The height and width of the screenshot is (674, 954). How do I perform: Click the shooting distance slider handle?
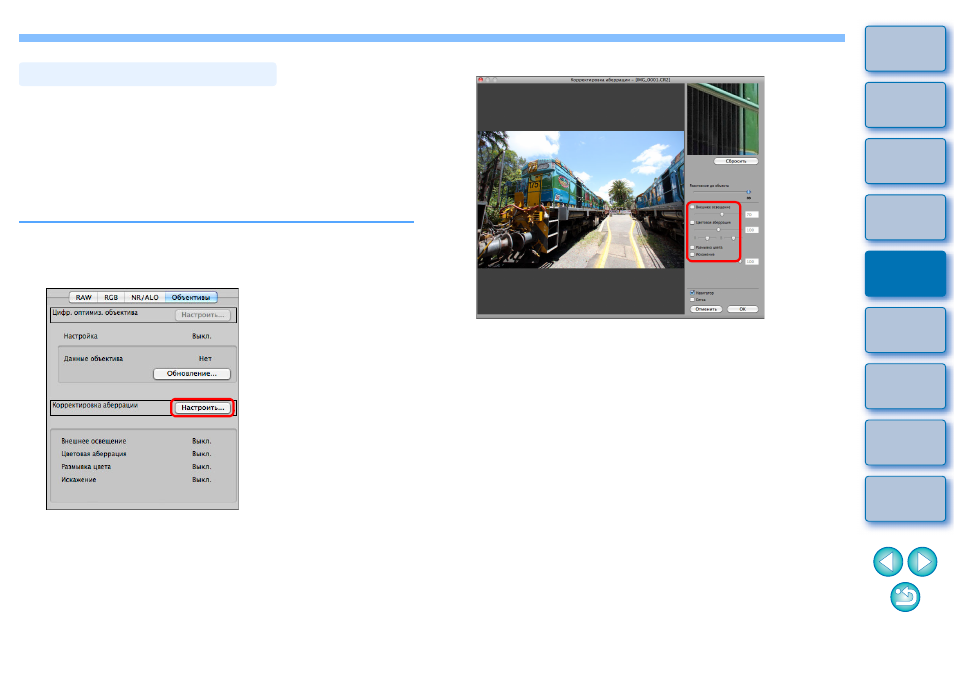(x=748, y=192)
